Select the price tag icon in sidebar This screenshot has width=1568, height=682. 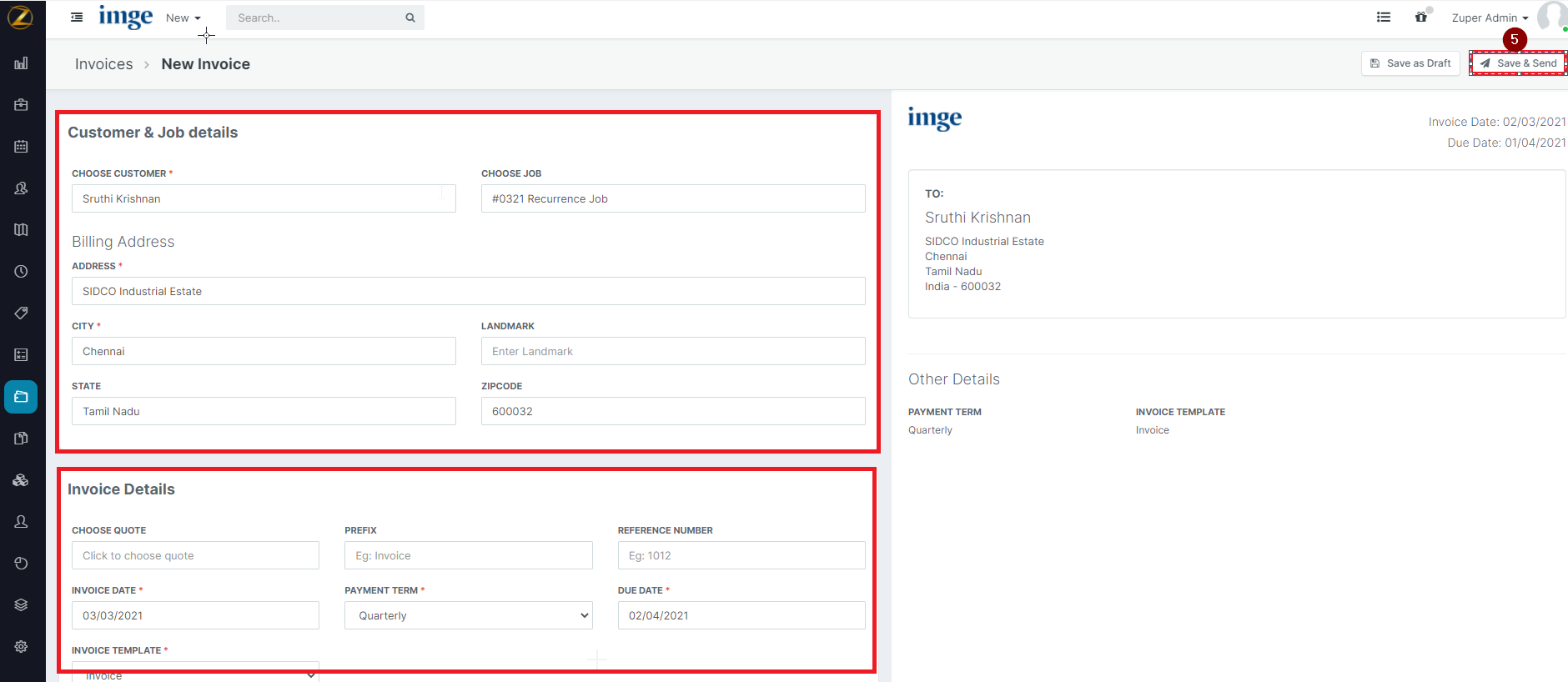tap(21, 313)
